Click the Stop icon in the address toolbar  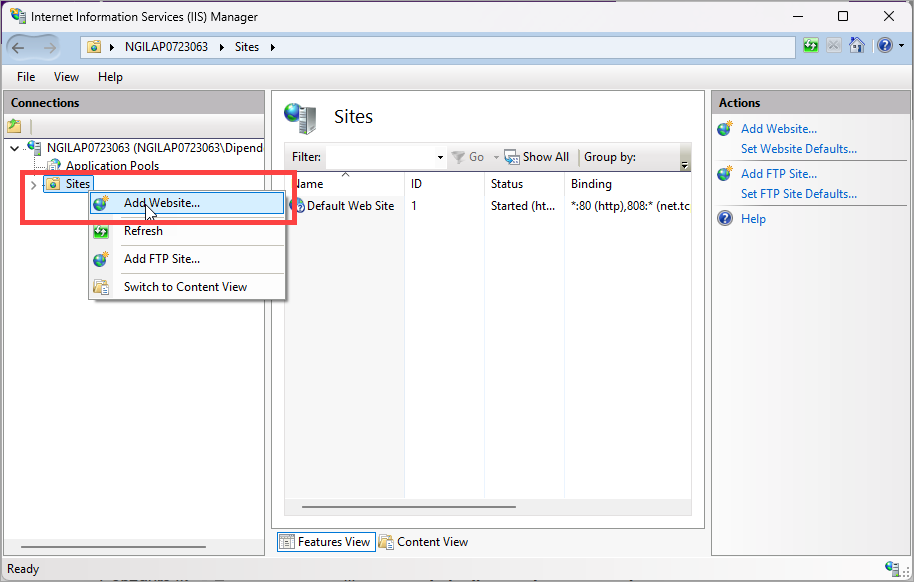click(834, 45)
